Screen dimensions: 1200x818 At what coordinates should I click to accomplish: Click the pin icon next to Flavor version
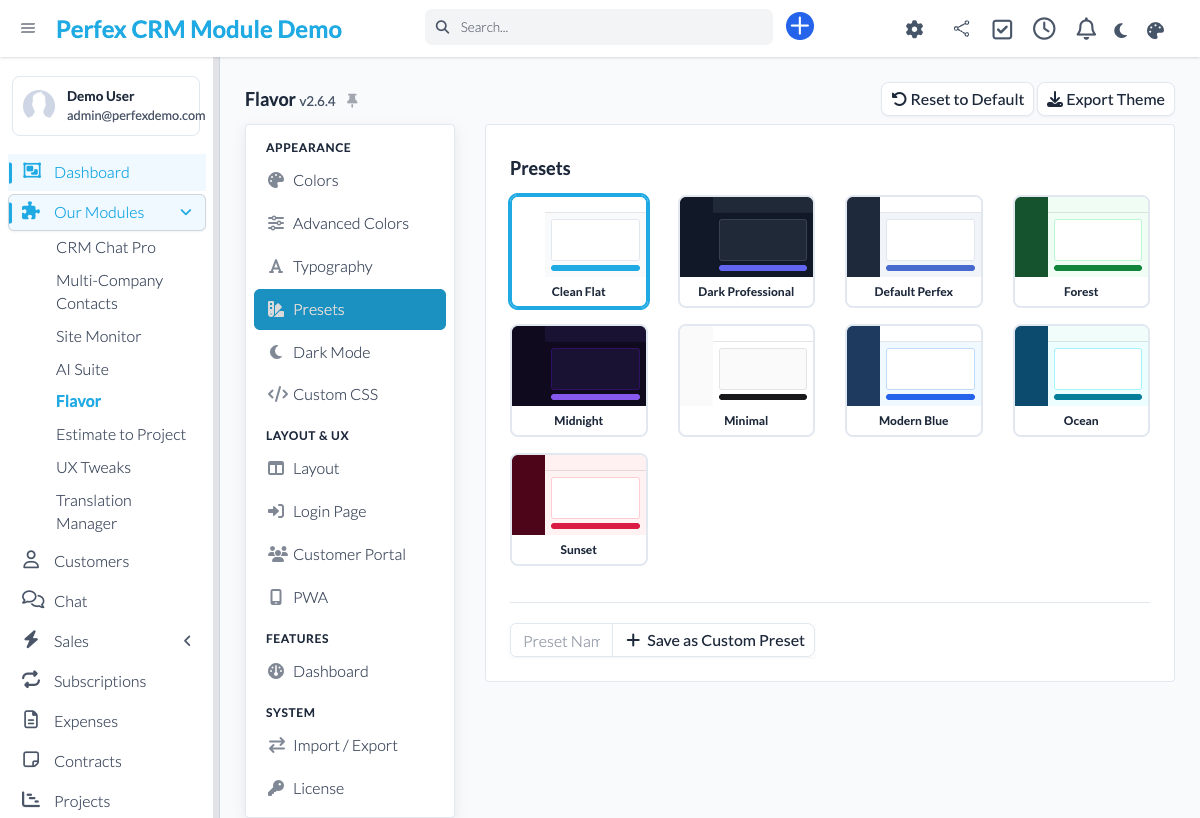coord(352,100)
